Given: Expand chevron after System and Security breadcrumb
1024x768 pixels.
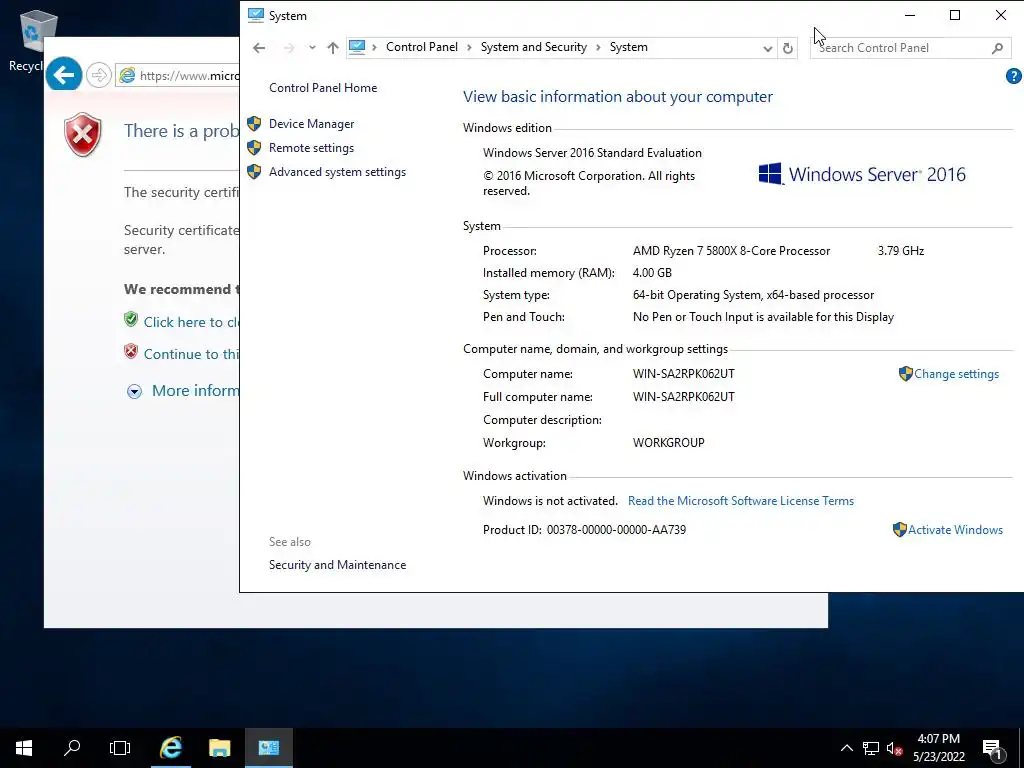Looking at the screenshot, I should tap(598, 48).
